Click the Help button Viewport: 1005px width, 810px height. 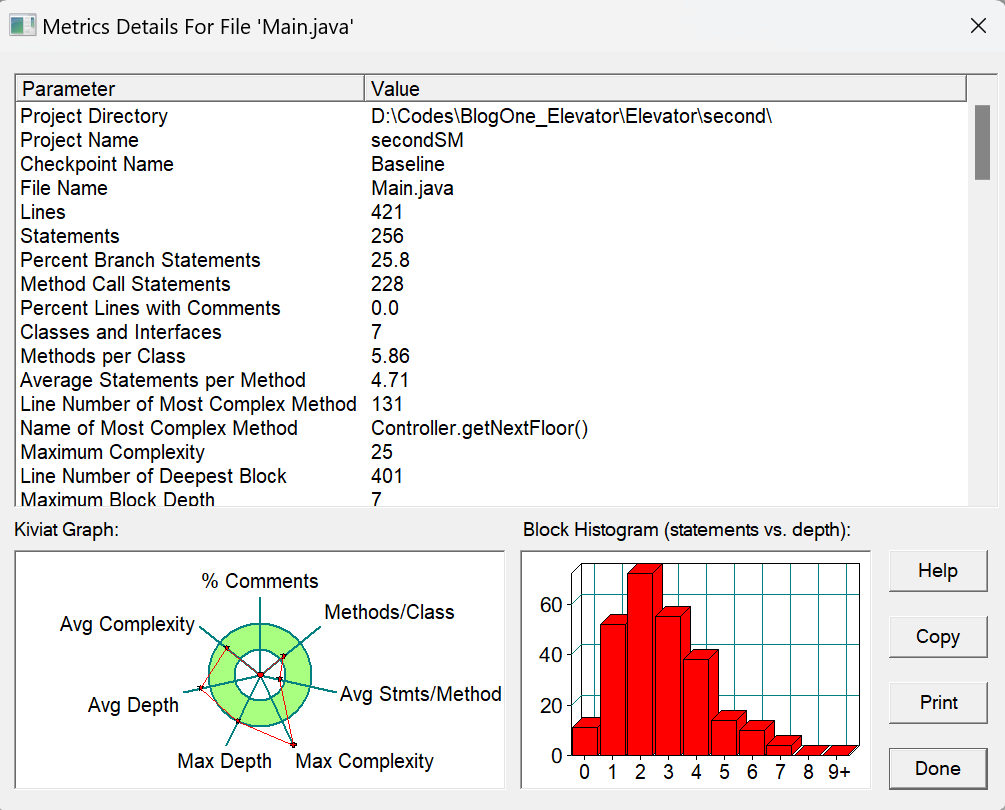[x=938, y=570]
